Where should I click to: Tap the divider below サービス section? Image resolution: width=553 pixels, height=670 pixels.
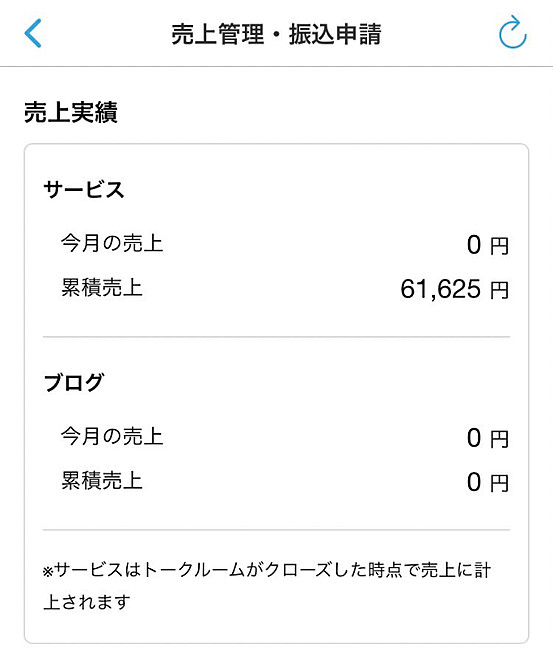(x=276, y=337)
